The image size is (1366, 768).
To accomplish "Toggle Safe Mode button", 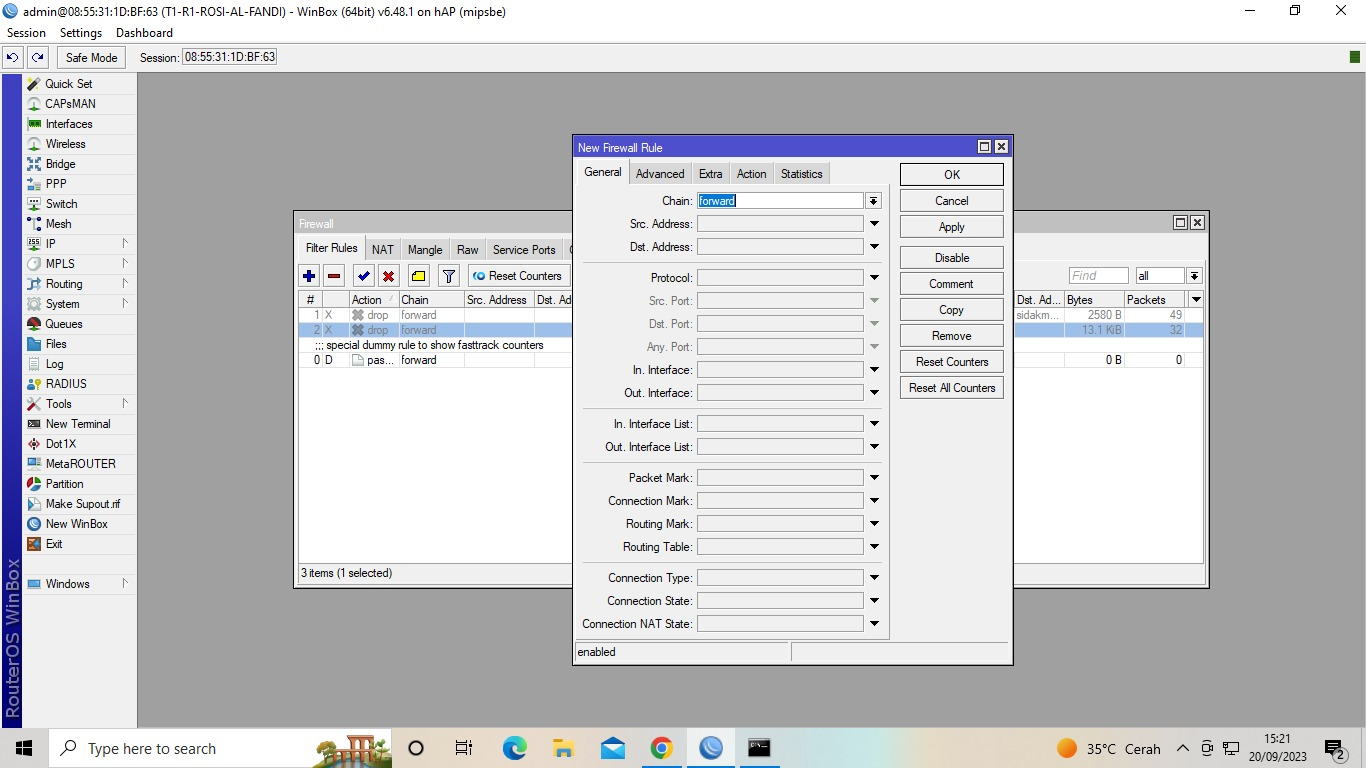I will [x=91, y=58].
